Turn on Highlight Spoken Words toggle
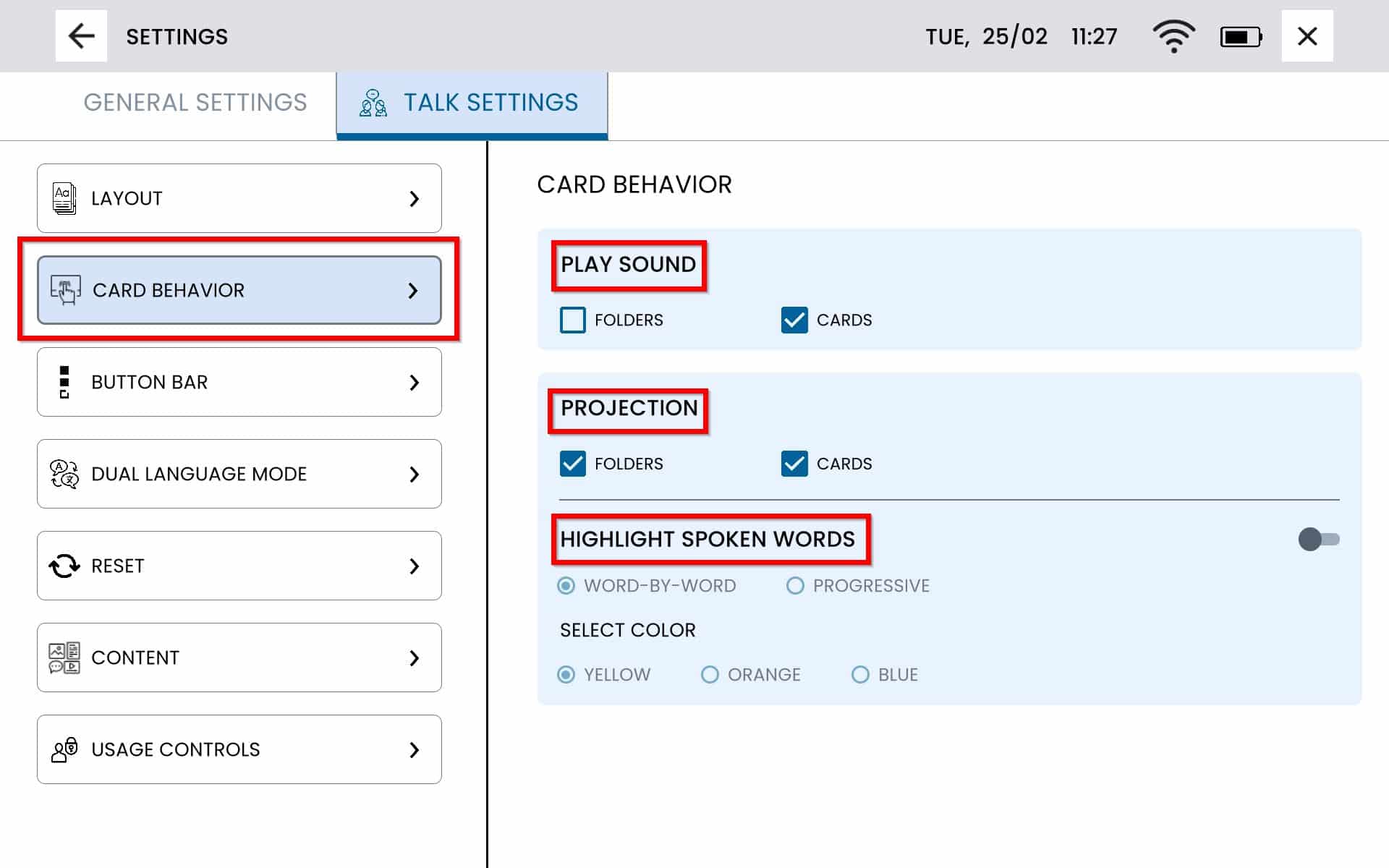This screenshot has width=1389, height=868. [1318, 539]
